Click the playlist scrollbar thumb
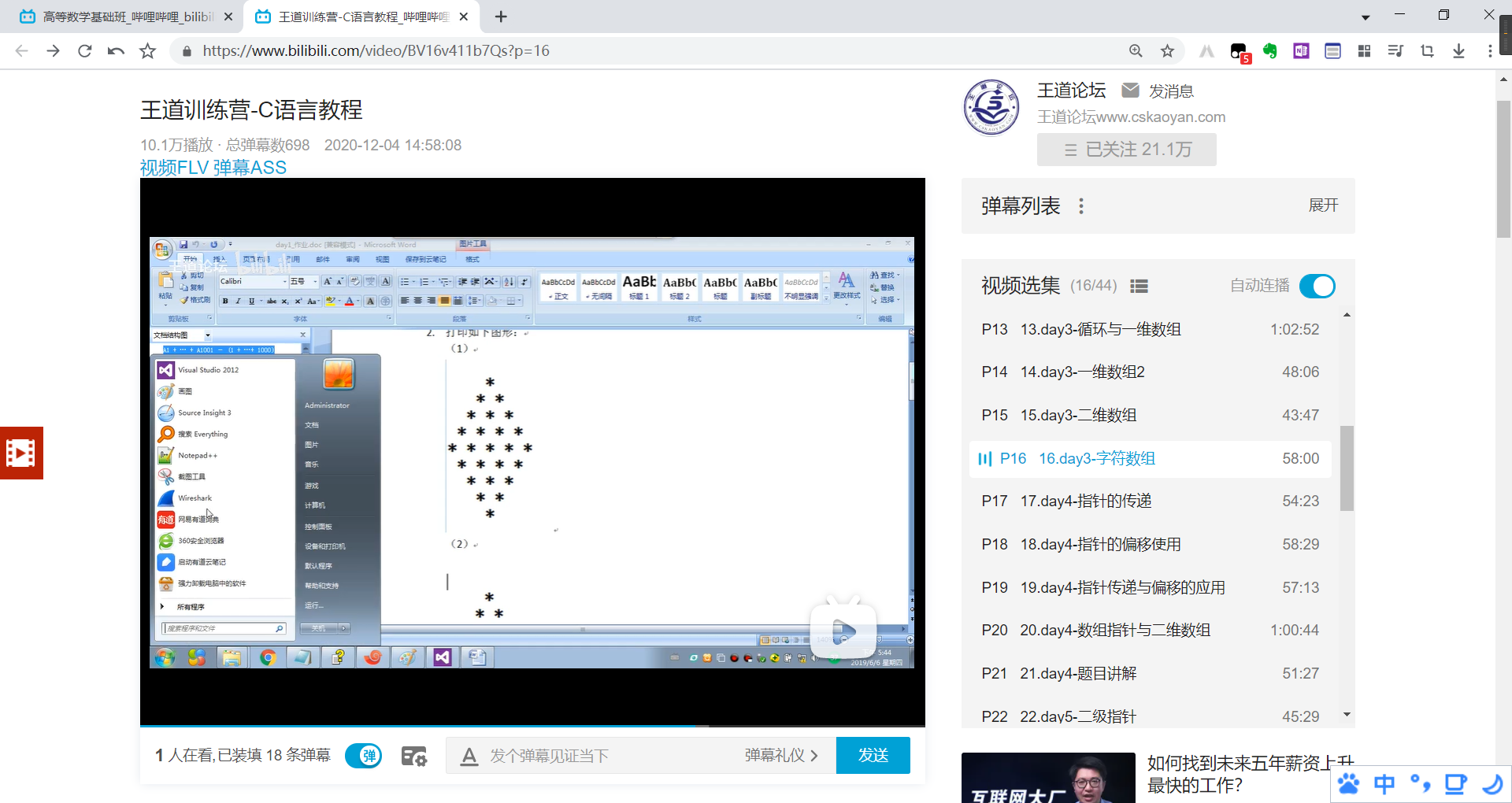This screenshot has height=803, width=1512. point(1347,468)
